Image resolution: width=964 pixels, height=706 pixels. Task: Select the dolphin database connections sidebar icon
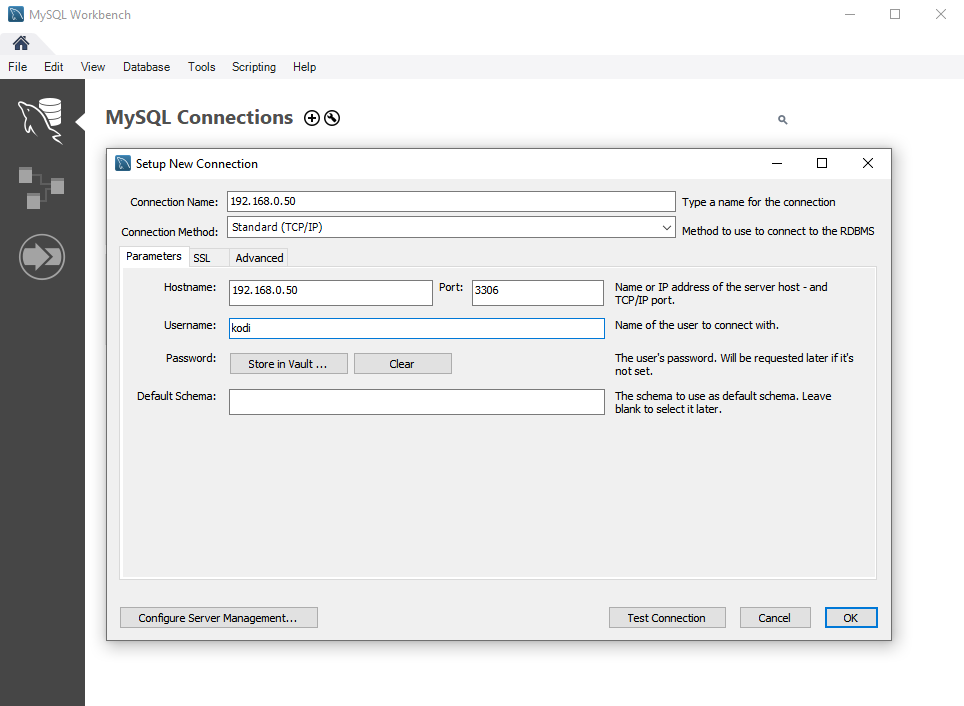pyautogui.click(x=41, y=121)
